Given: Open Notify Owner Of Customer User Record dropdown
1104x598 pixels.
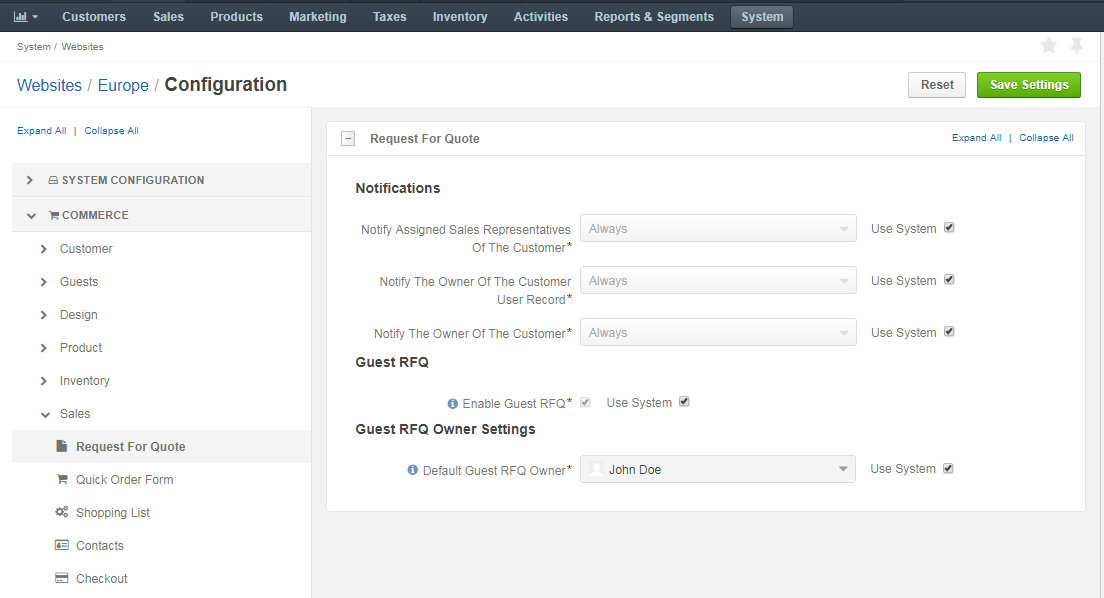Looking at the screenshot, I should click(x=718, y=280).
